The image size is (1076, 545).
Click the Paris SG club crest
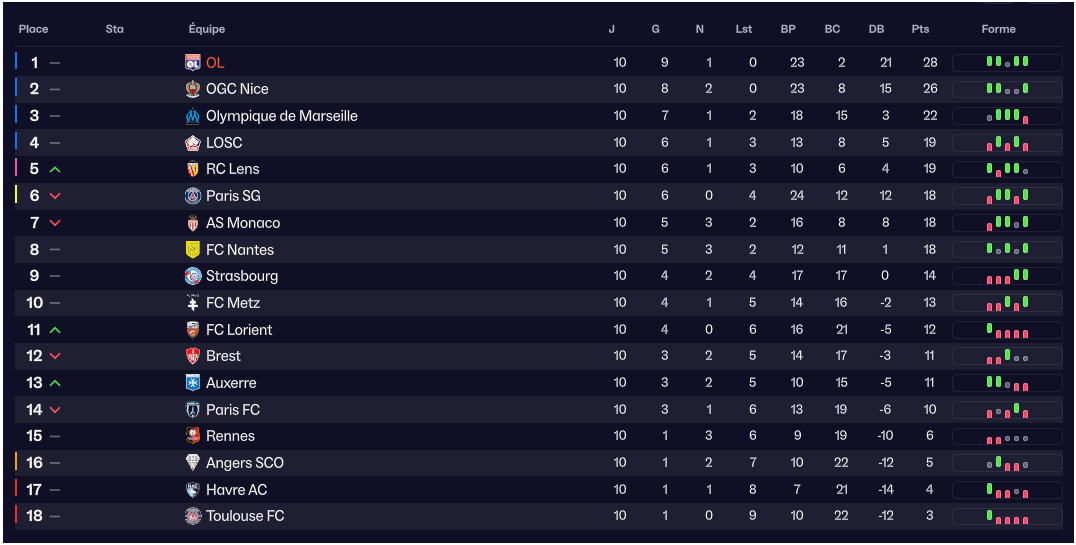coord(193,196)
